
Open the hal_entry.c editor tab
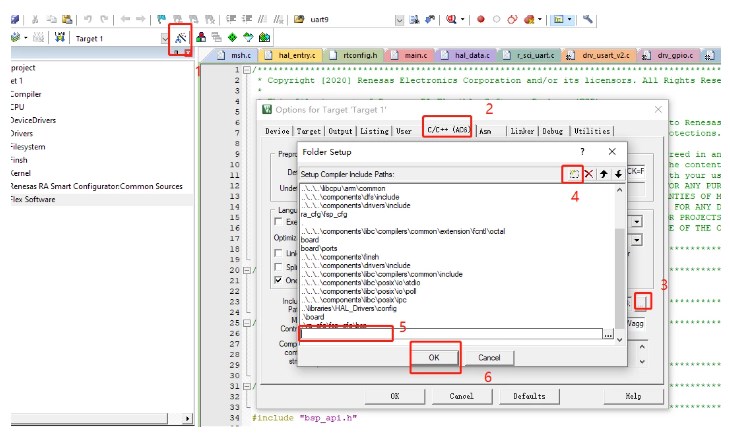point(291,55)
